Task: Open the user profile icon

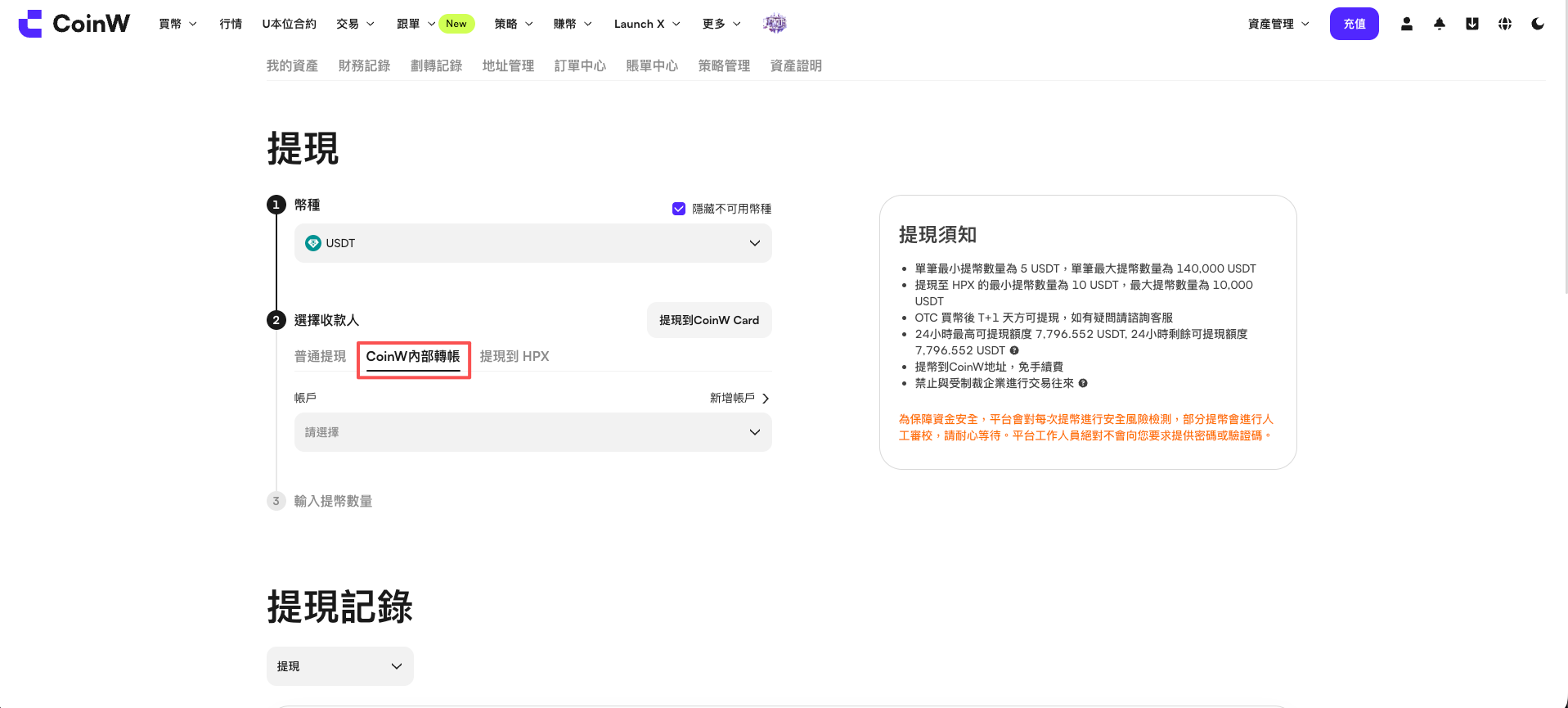Action: 1407,24
